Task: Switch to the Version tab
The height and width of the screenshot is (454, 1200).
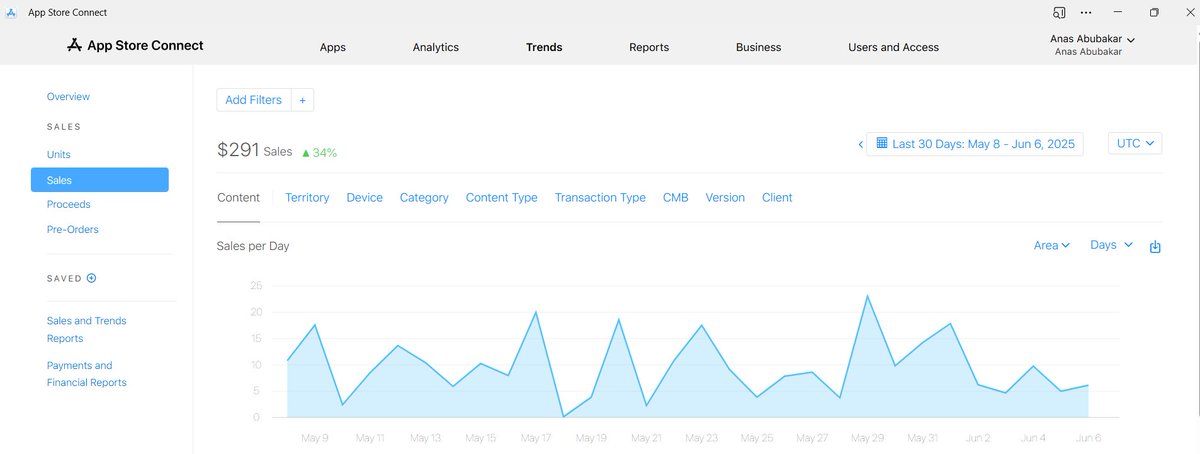Action: coord(725,198)
